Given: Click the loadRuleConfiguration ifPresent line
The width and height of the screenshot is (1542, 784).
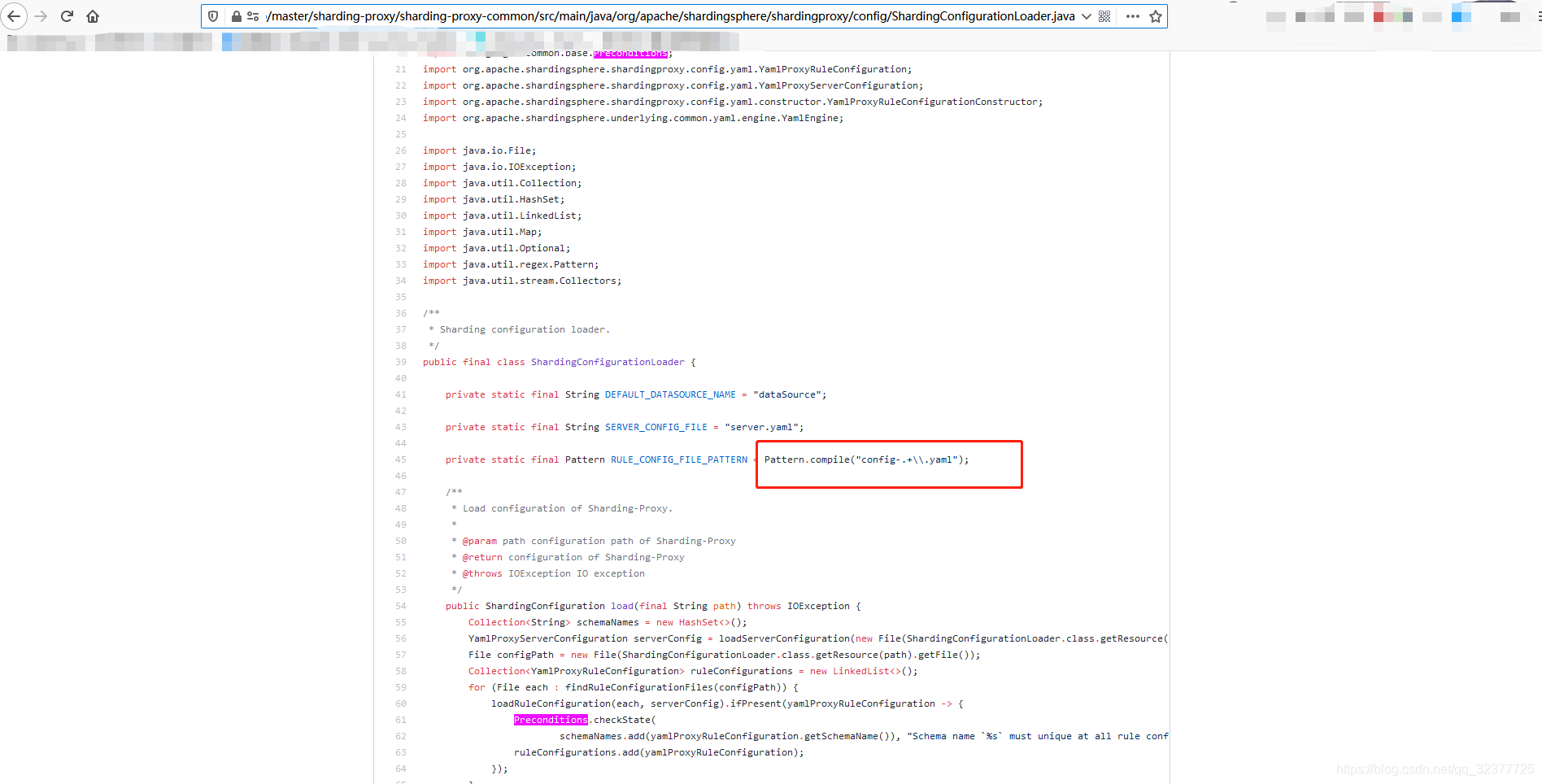Looking at the screenshot, I should click(x=727, y=703).
